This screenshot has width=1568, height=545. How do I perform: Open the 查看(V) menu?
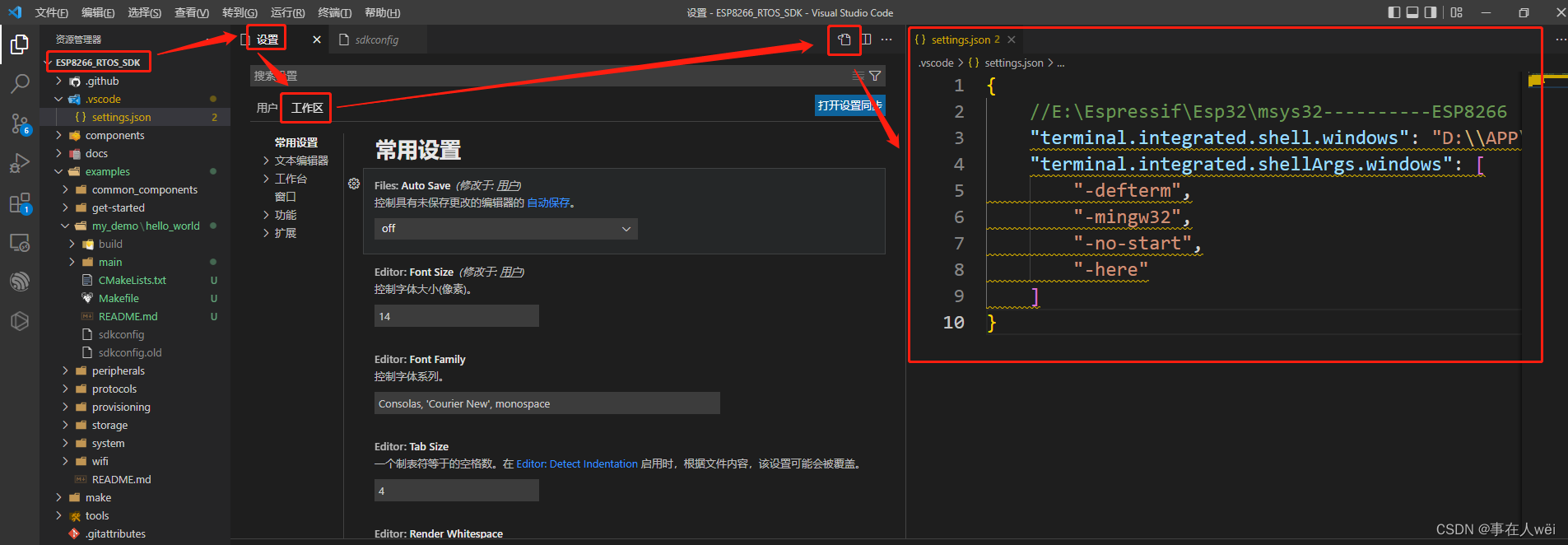pyautogui.click(x=192, y=12)
